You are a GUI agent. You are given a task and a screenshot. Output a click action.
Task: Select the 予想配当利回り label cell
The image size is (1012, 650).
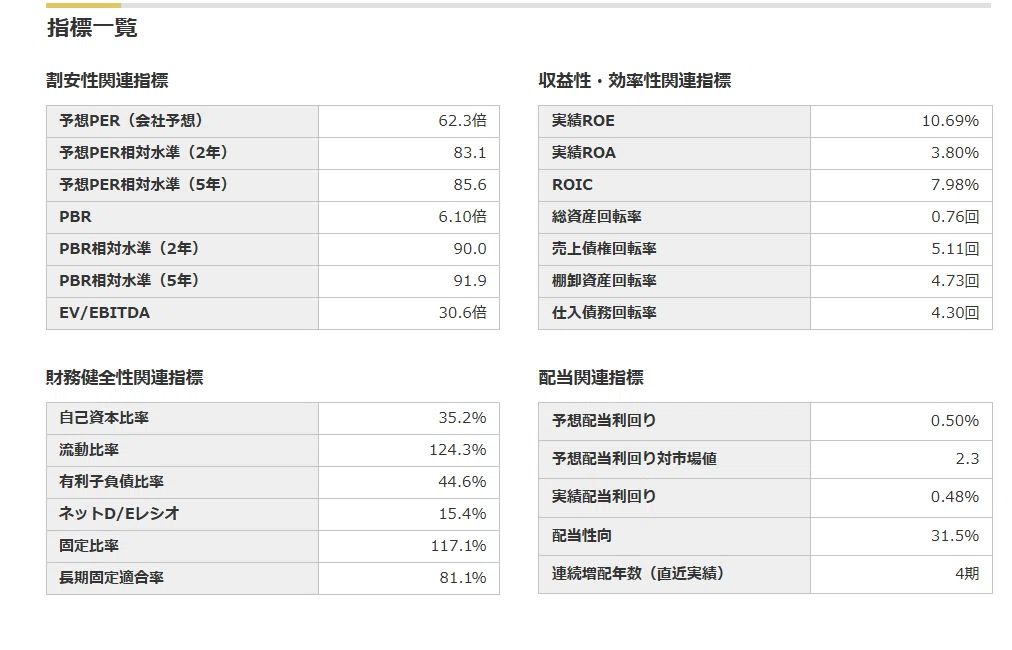[674, 421]
